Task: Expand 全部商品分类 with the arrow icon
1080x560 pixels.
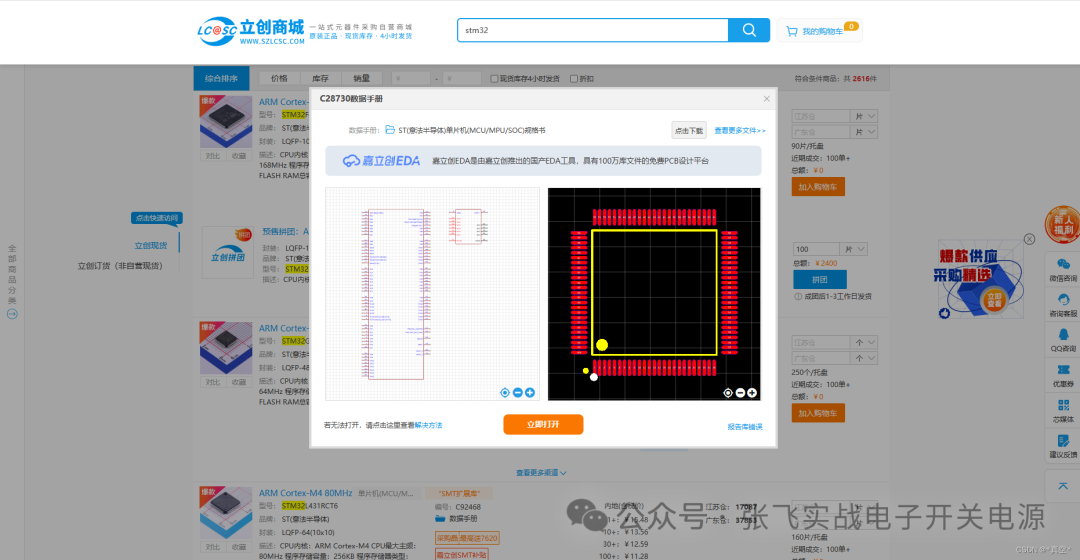Action: tap(12, 314)
